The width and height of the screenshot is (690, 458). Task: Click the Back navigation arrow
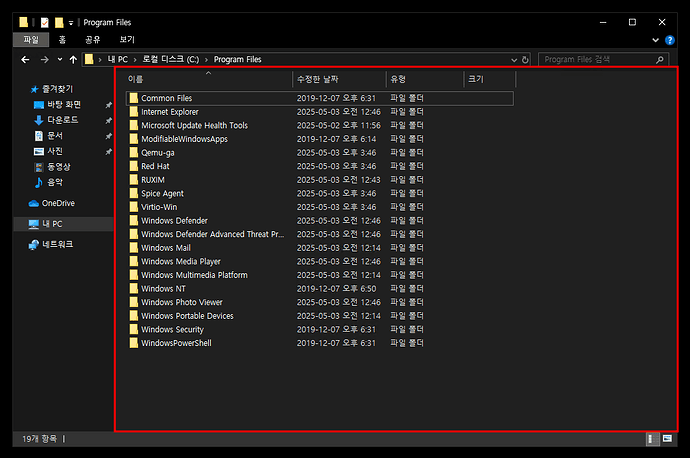click(x=26, y=59)
